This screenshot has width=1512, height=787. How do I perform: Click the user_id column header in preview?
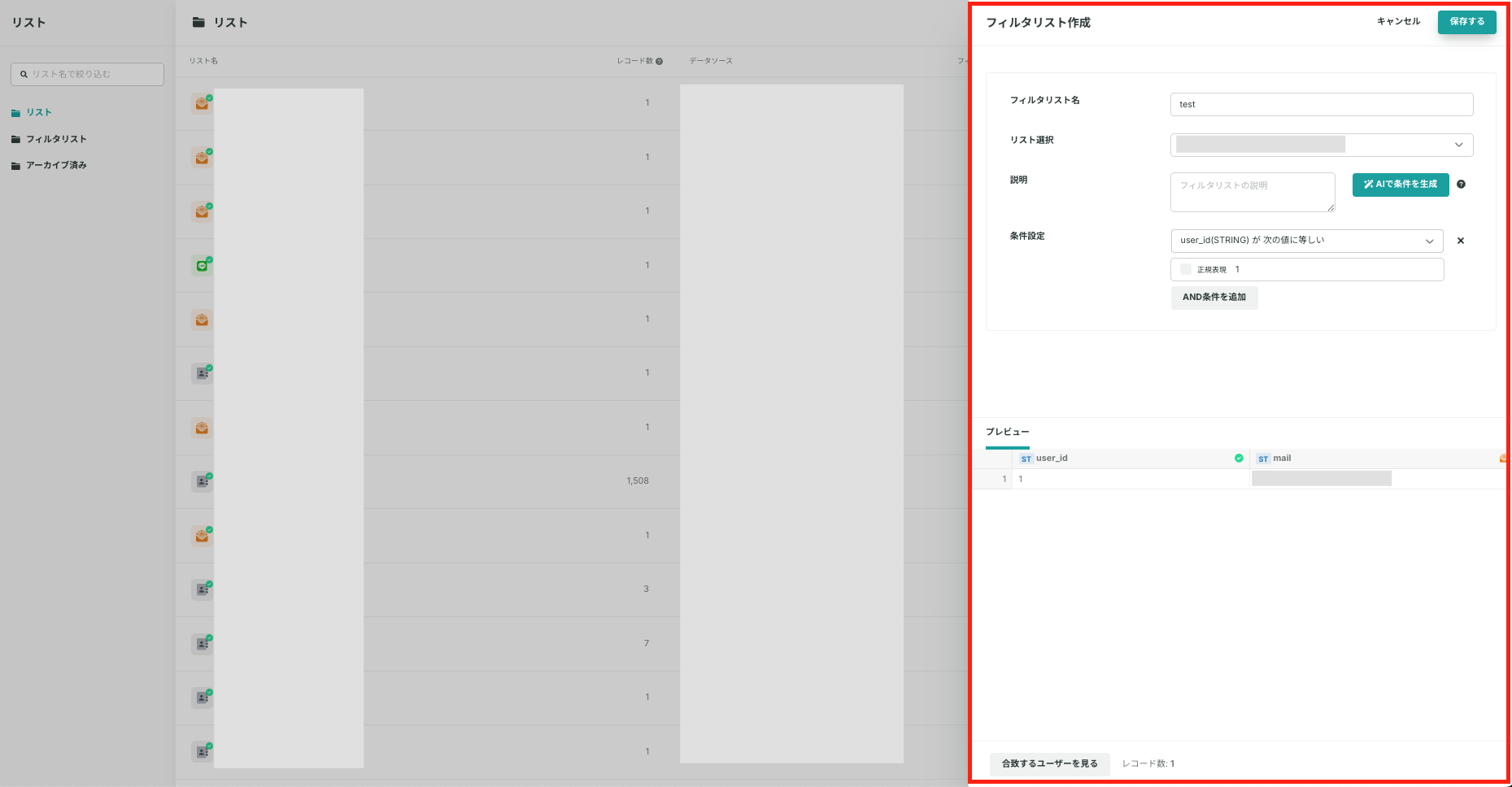click(x=1131, y=459)
